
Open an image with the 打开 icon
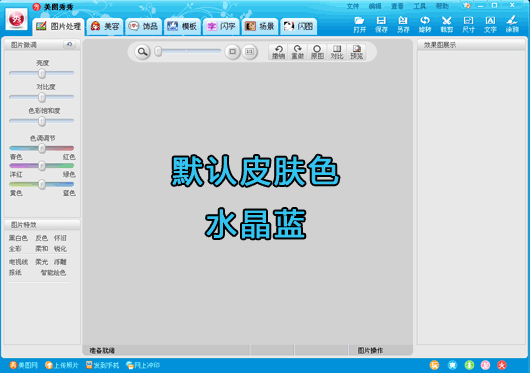point(359,24)
